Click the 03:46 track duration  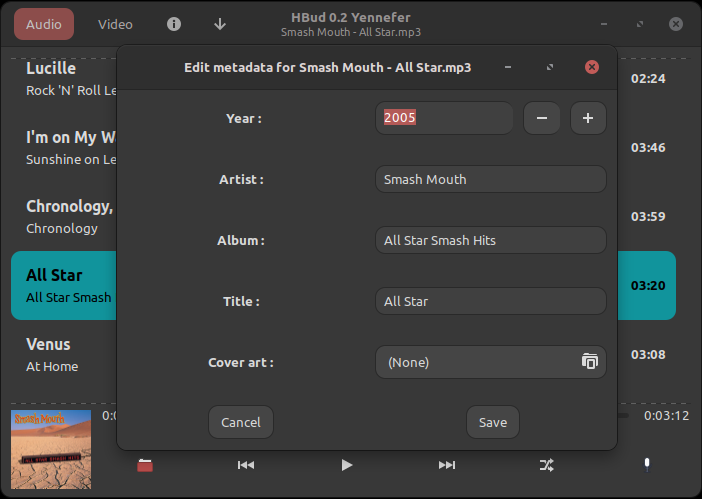(648, 148)
